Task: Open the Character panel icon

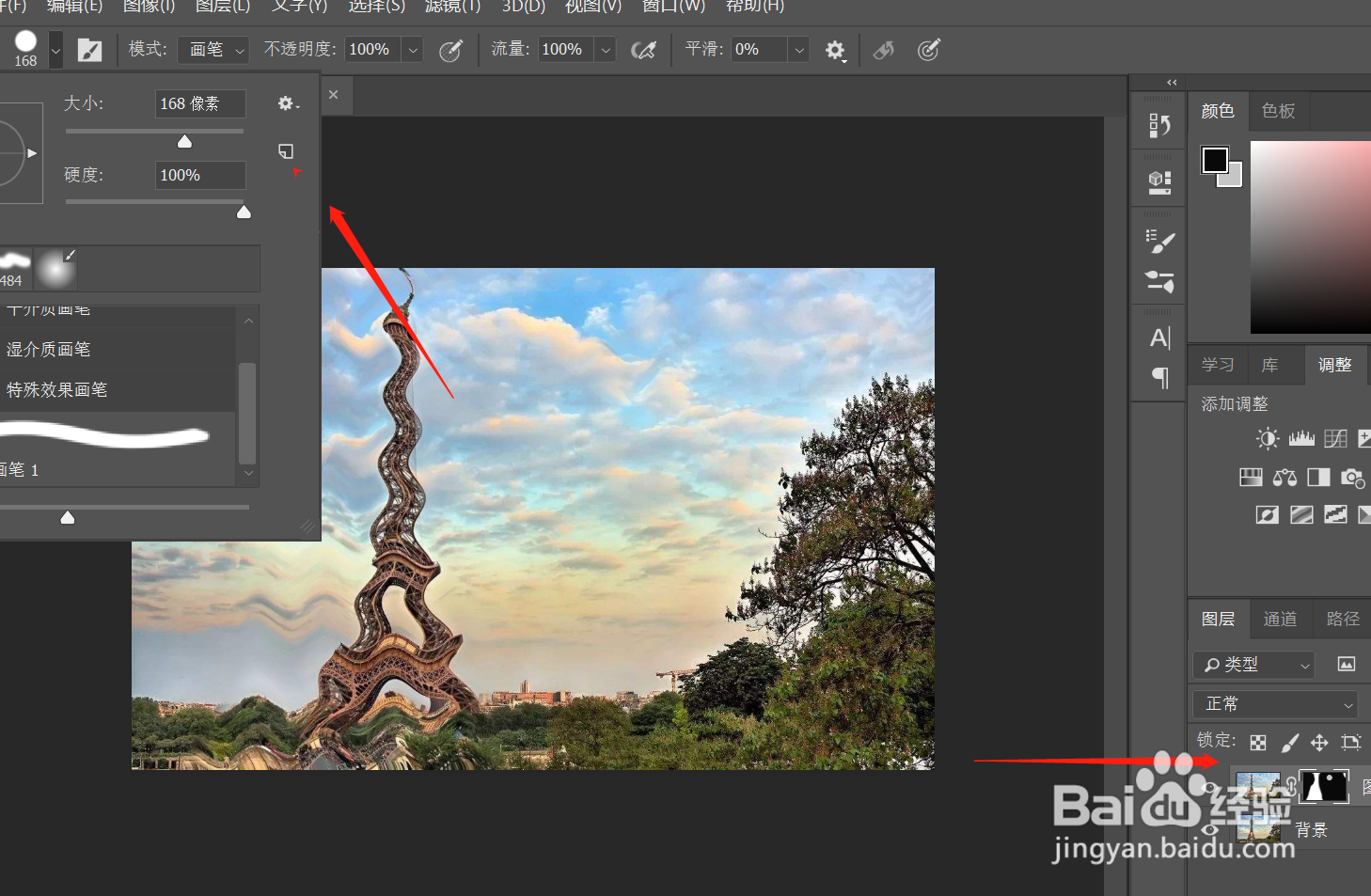Action: [1159, 338]
